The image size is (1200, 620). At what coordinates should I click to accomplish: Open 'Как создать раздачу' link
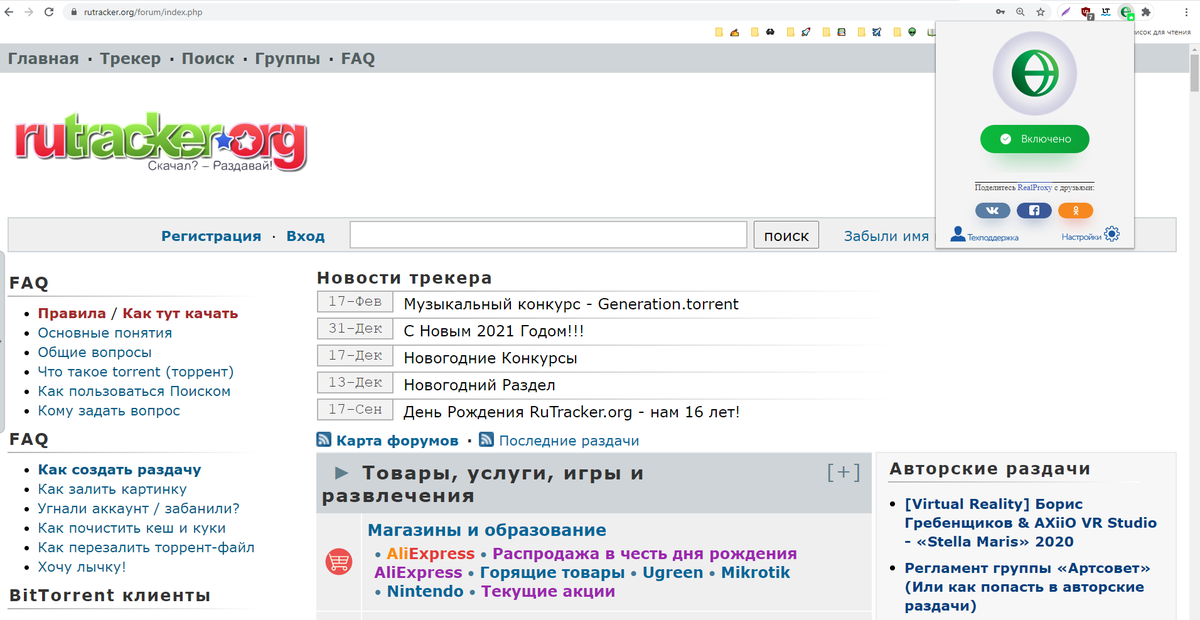tap(120, 469)
